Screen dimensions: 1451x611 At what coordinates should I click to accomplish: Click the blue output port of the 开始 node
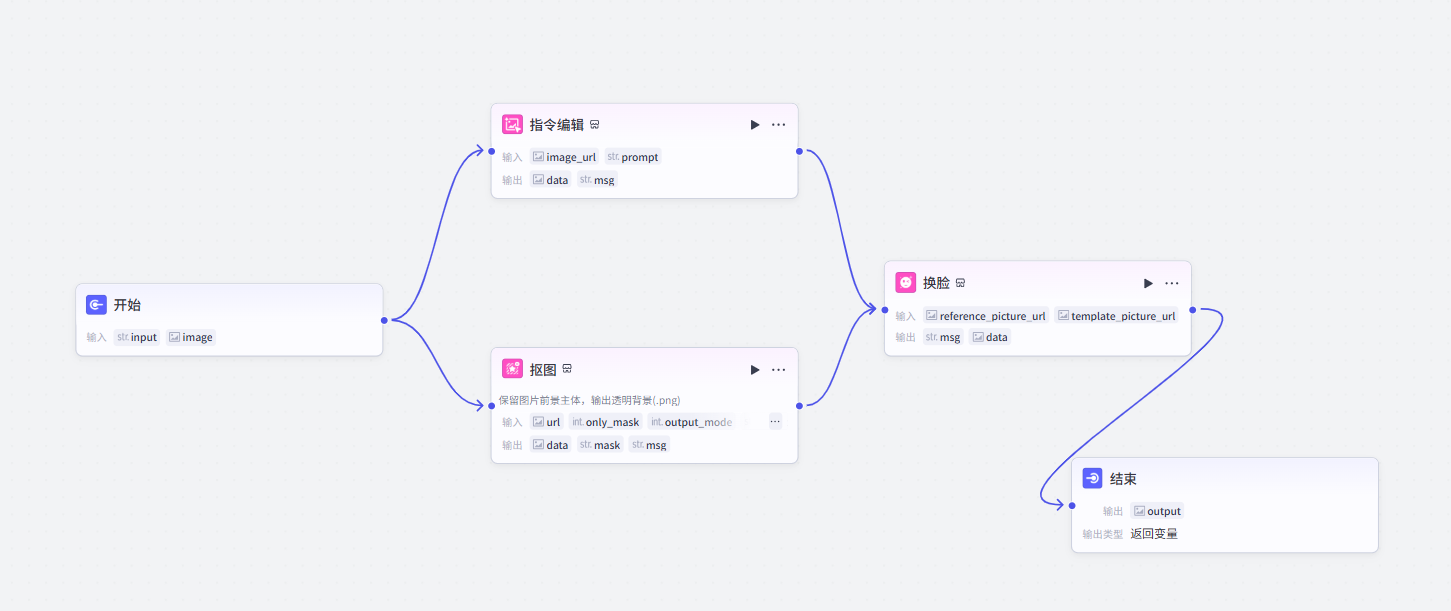click(x=383, y=320)
